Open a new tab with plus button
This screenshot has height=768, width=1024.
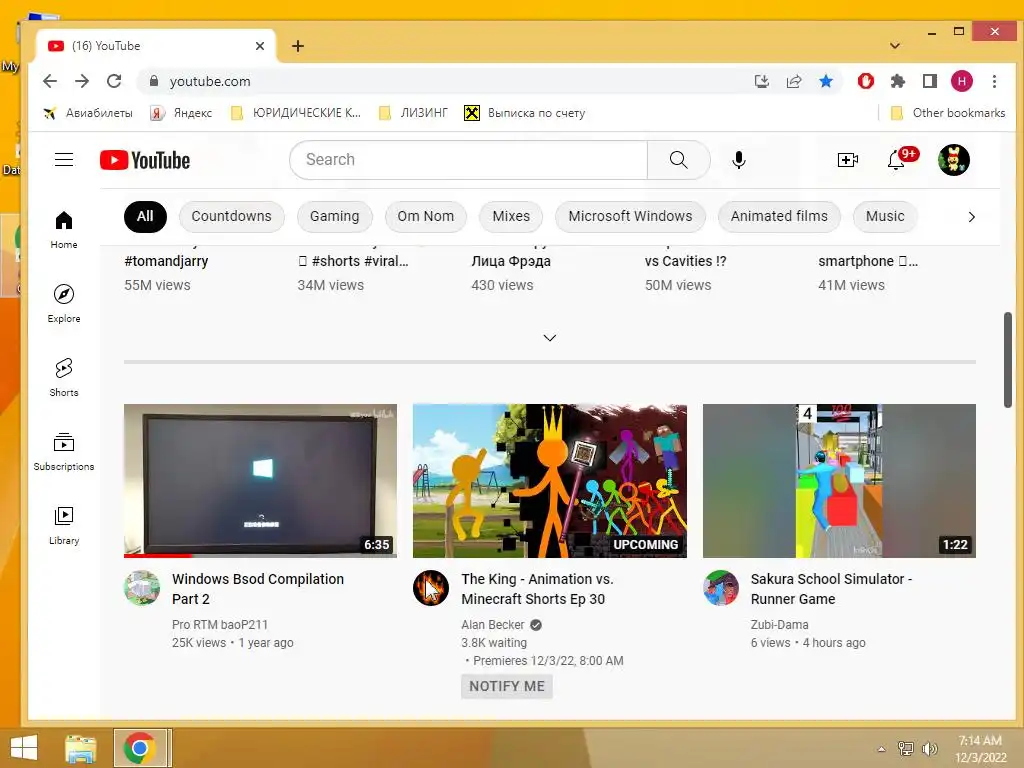tap(298, 46)
